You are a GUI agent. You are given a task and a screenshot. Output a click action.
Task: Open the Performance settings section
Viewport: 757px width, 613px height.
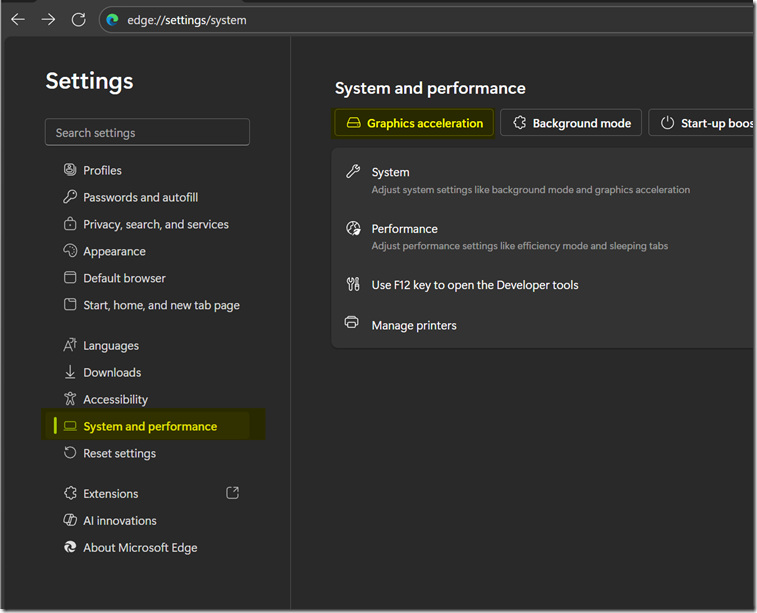click(x=405, y=229)
